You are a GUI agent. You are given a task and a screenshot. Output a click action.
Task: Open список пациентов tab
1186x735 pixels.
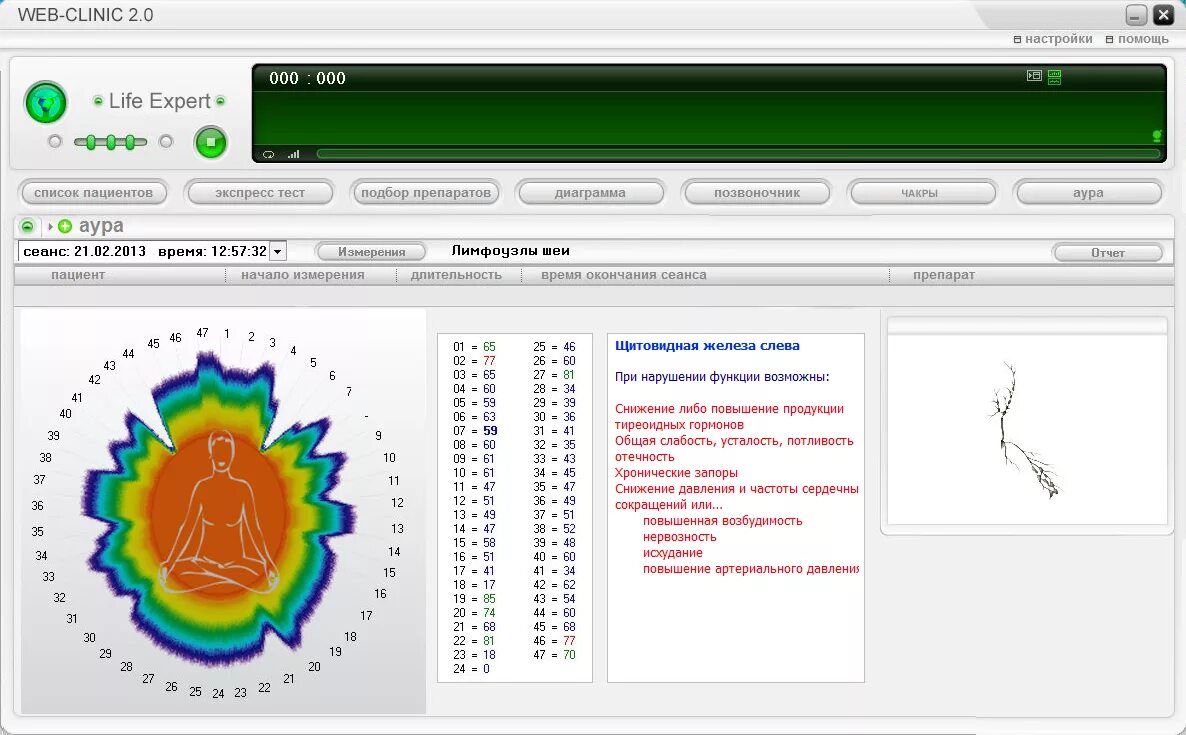pos(93,193)
